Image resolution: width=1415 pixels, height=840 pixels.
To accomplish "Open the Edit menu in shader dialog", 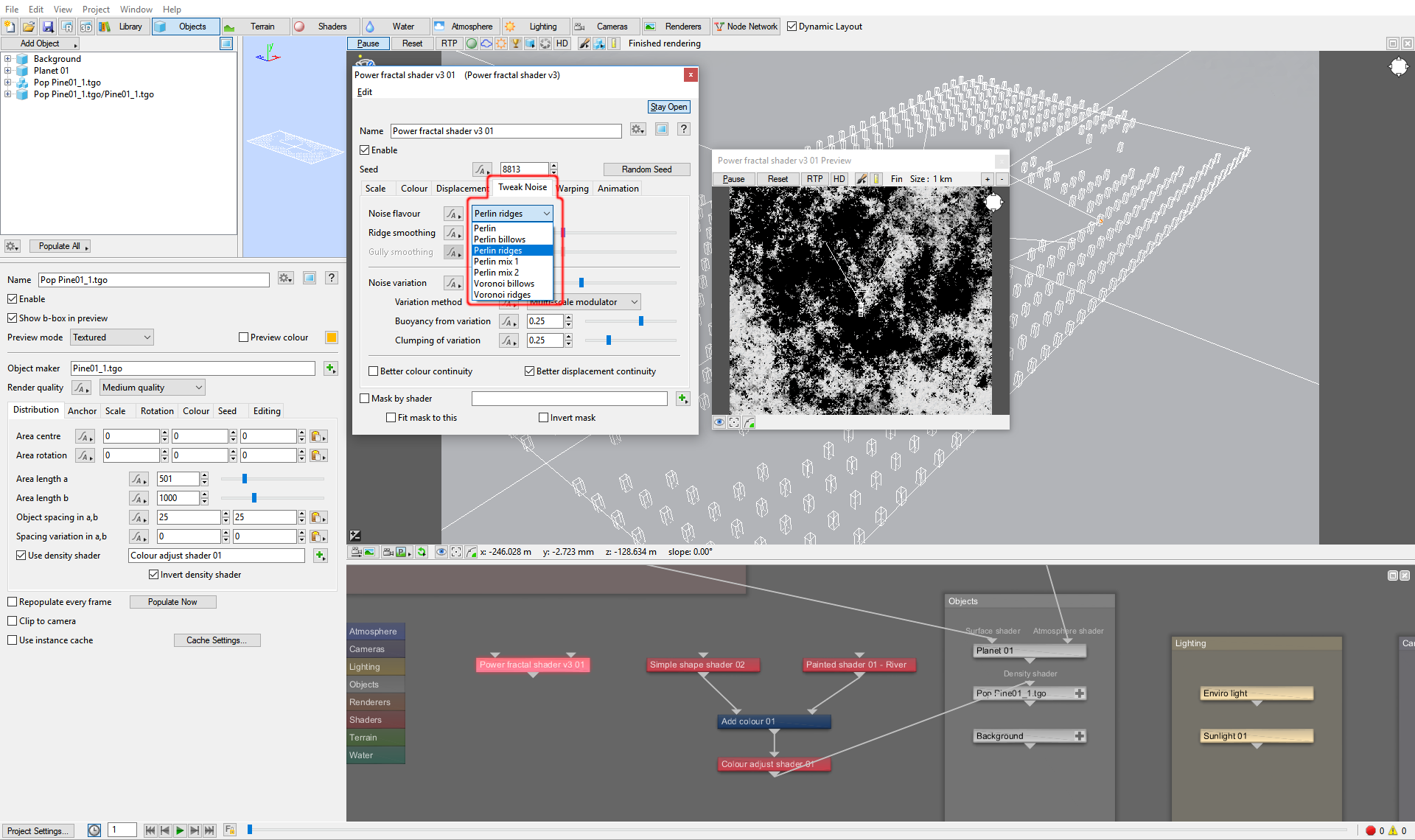I will click(365, 92).
